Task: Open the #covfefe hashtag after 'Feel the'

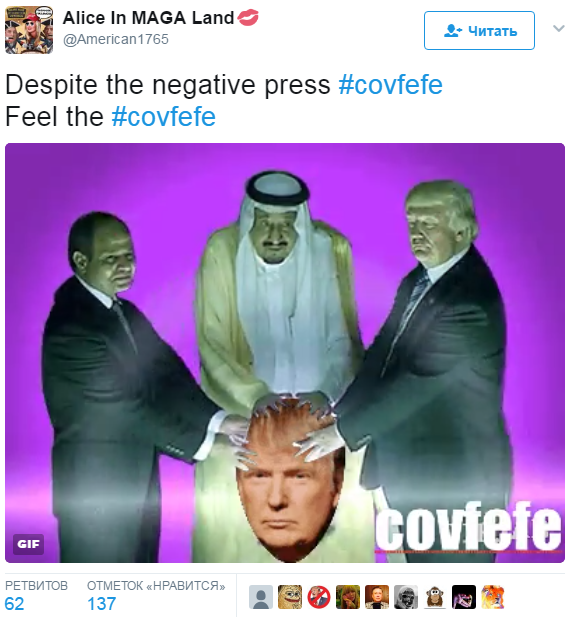Action: pyautogui.click(x=164, y=117)
